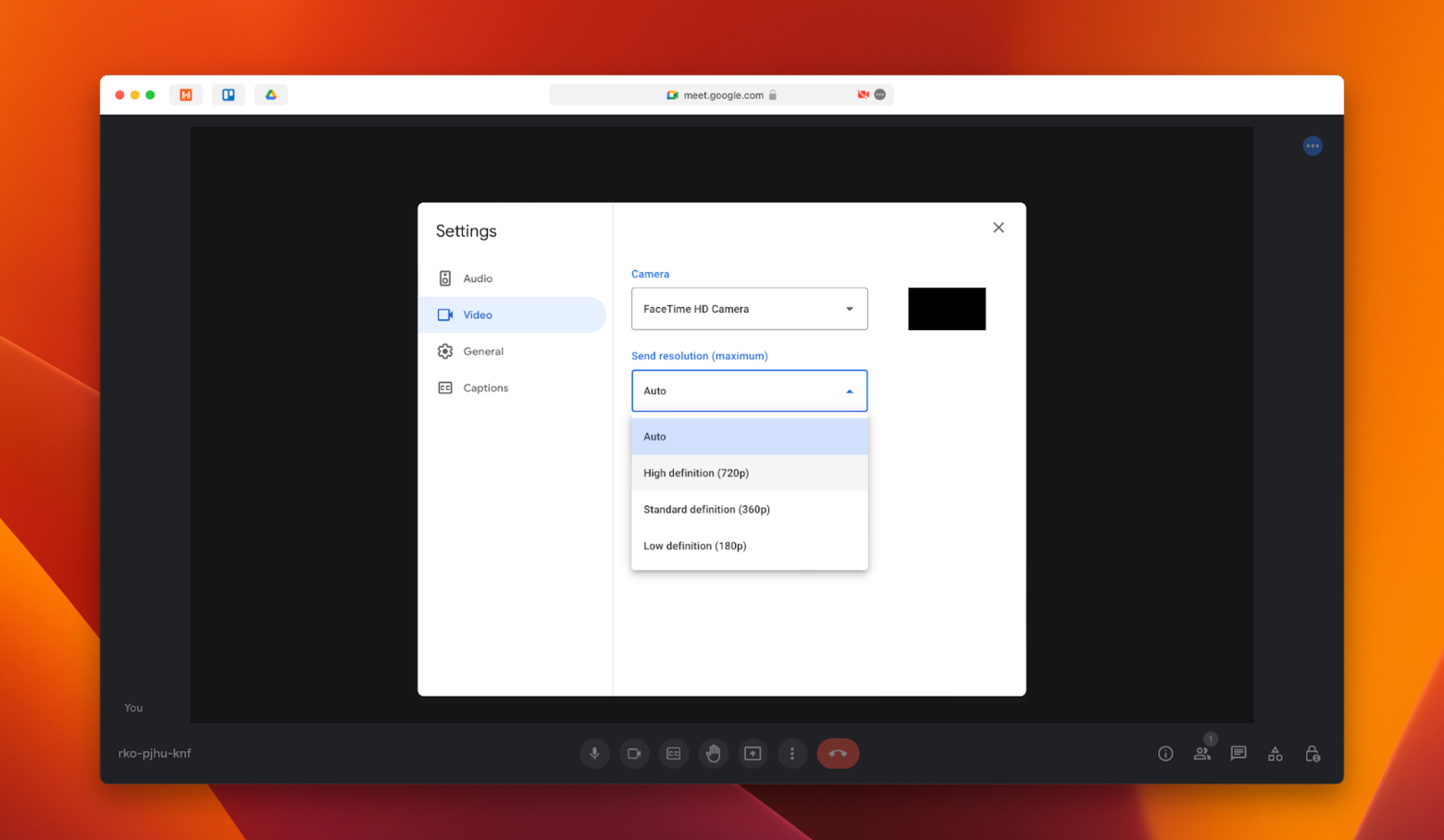The height and width of the screenshot is (840, 1444).
Task: Close the Settings dialog
Action: pos(998,228)
